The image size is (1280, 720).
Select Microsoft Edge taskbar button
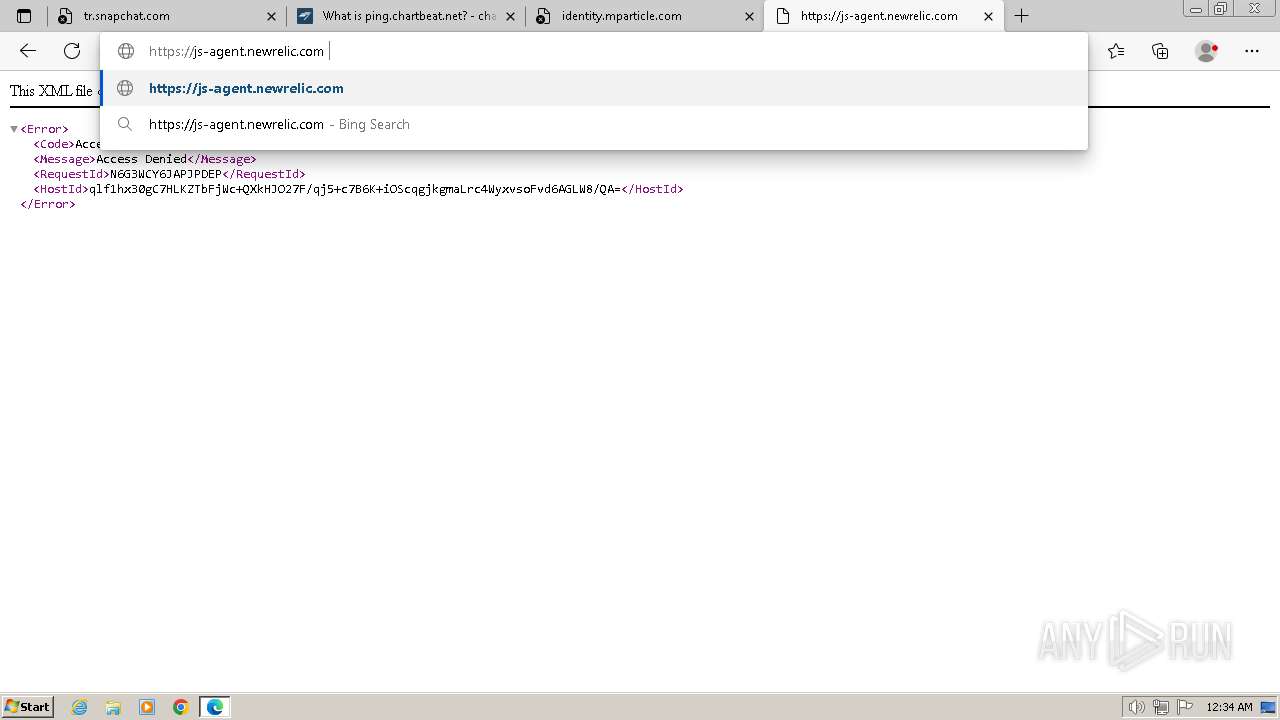[x=215, y=707]
